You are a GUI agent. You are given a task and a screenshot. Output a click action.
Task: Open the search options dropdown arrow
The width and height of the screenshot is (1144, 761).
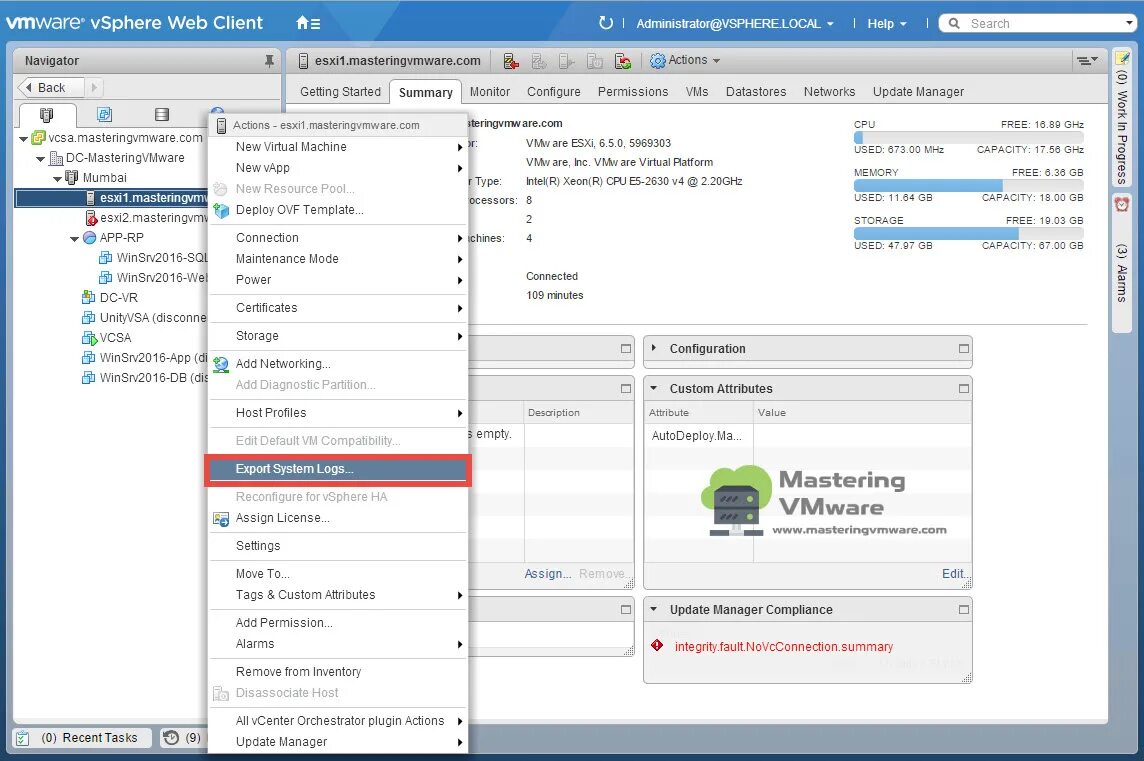point(1129,23)
